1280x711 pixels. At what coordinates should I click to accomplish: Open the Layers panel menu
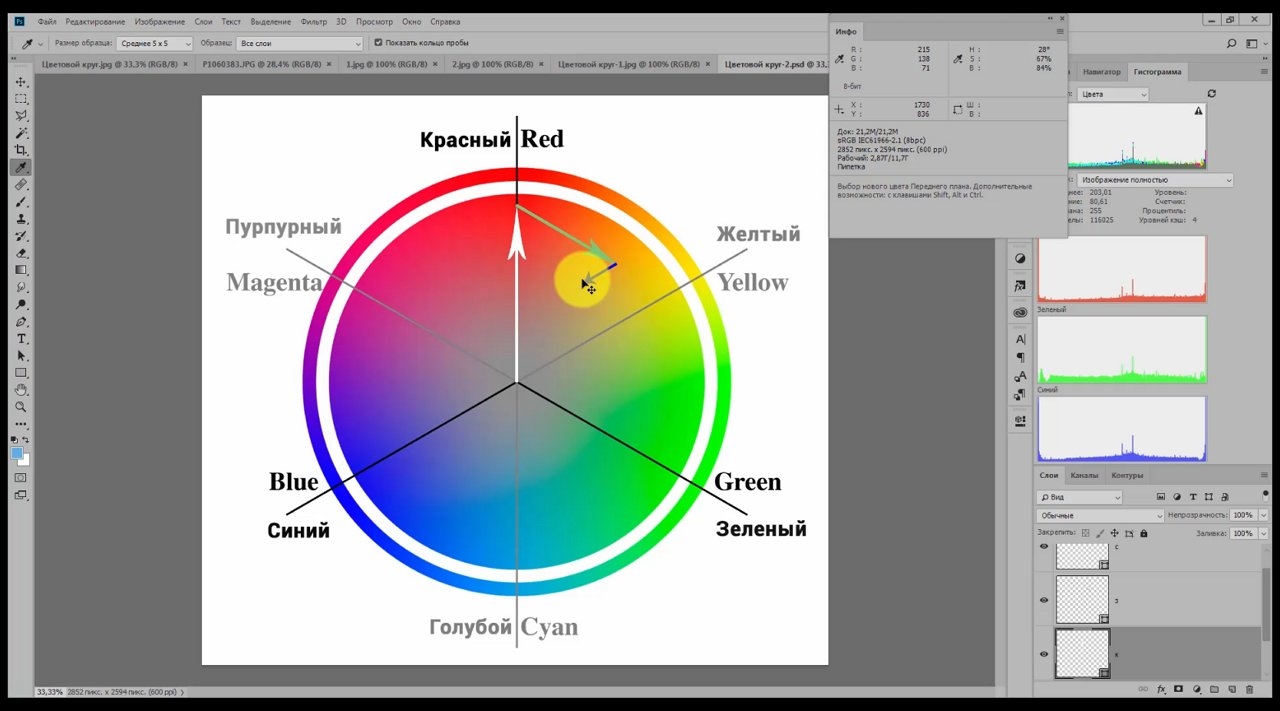[1263, 476]
